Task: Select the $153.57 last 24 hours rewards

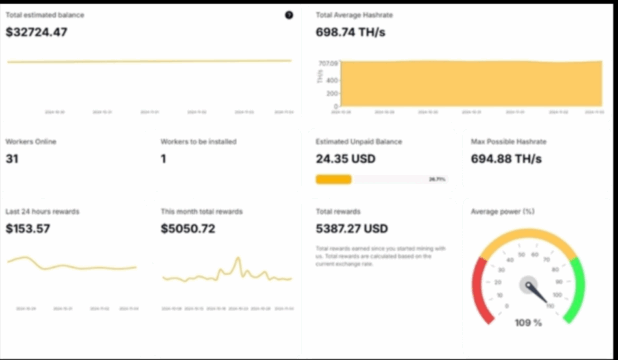Action: click(x=28, y=229)
